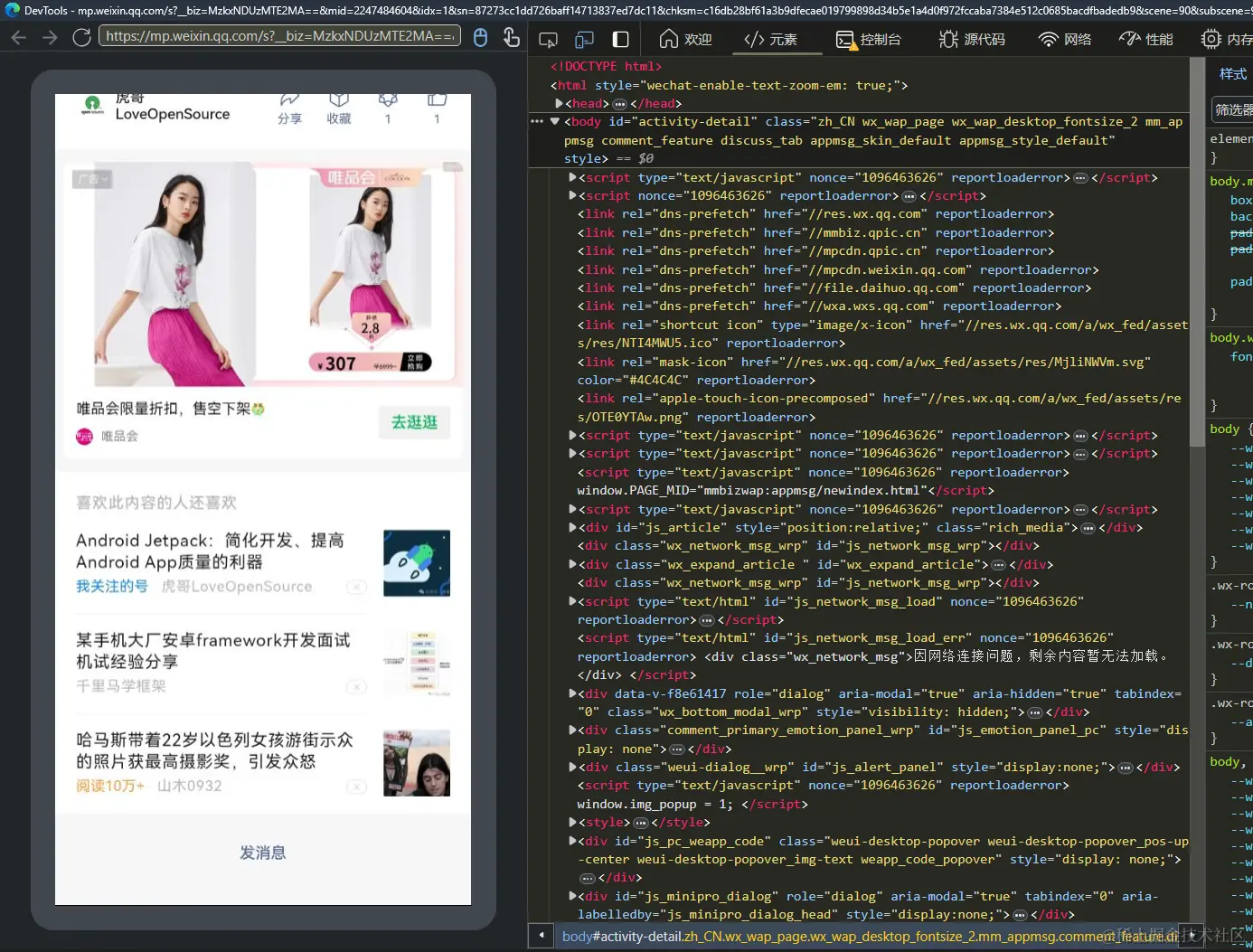This screenshot has height=952, width=1253.
Task: Expand the script id js_network_msg_load node
Action: (x=573, y=601)
